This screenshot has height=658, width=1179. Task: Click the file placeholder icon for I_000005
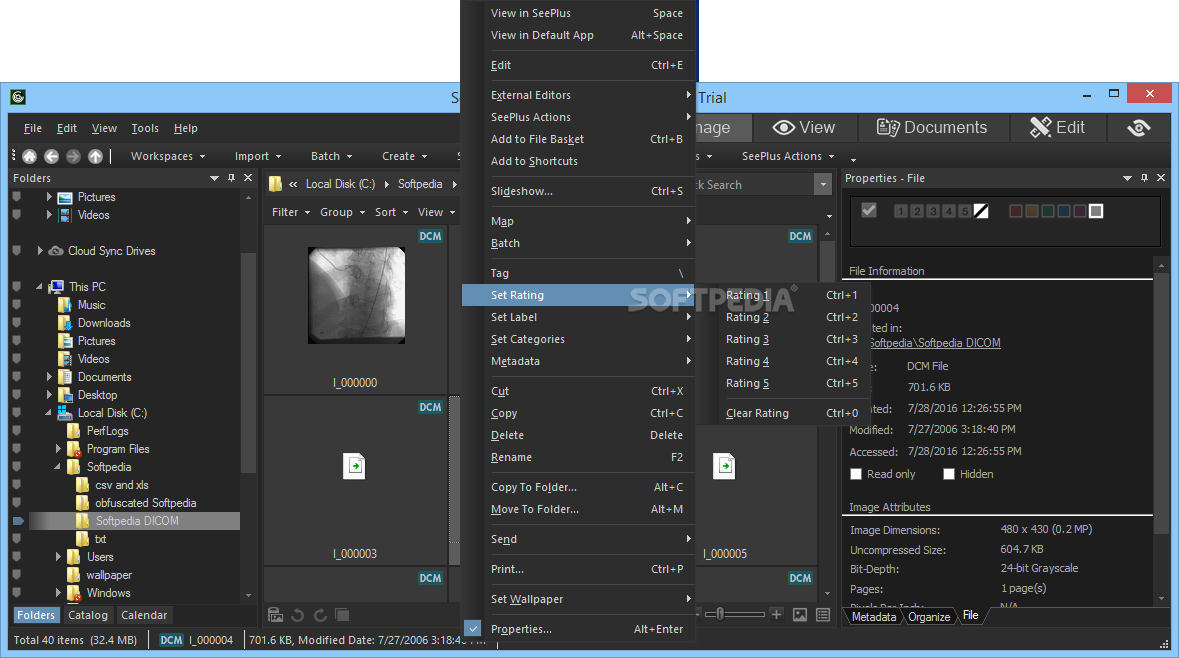[x=724, y=466]
